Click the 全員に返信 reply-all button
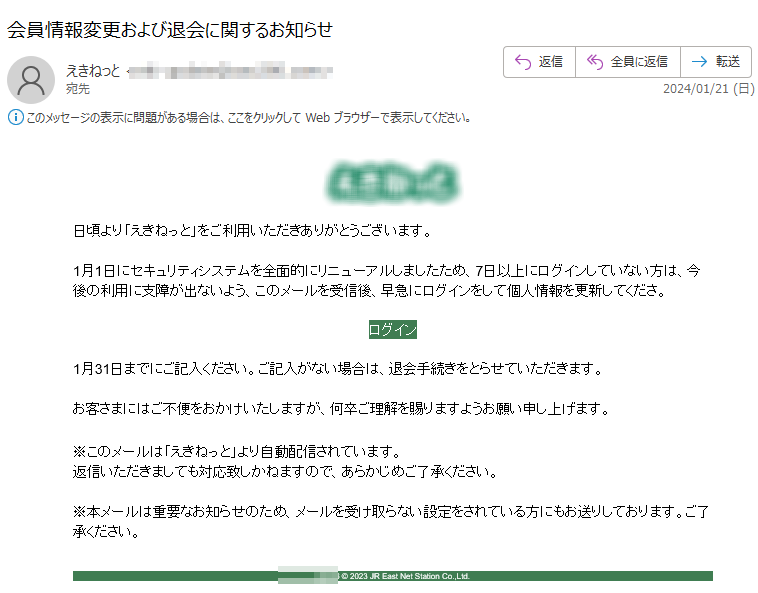Screen dimensions: 758x593 tap(627, 62)
